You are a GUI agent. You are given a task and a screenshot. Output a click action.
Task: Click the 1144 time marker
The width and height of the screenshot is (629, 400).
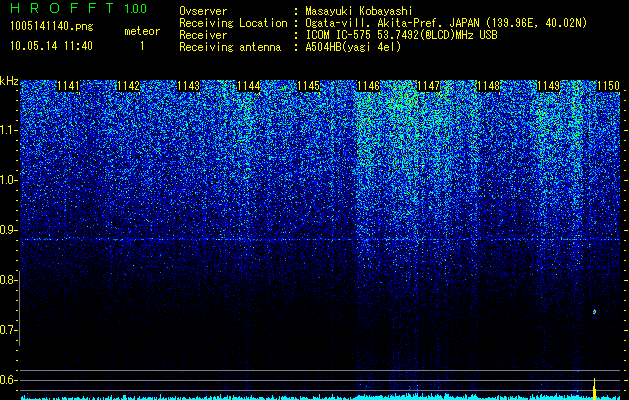coord(248,86)
